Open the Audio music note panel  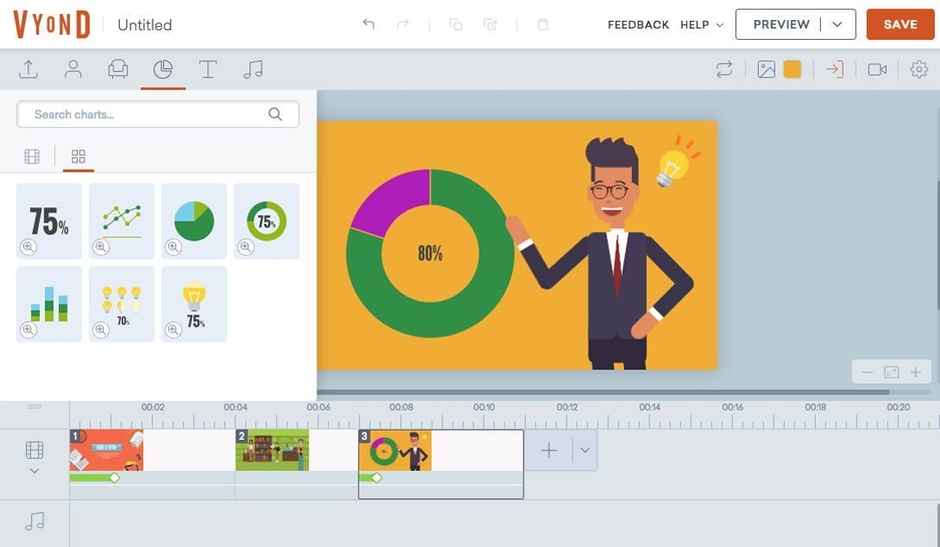pos(253,69)
